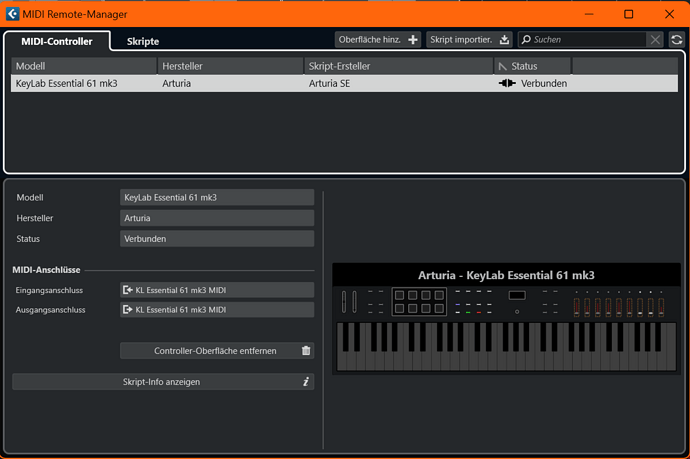This screenshot has width=690, height=459.
Task: Click the Status column sort icon
Action: [x=503, y=66]
